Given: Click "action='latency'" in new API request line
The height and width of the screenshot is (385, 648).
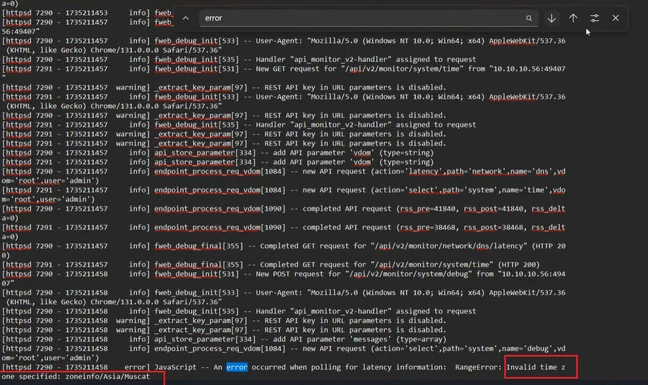Looking at the screenshot, I should (x=406, y=171).
